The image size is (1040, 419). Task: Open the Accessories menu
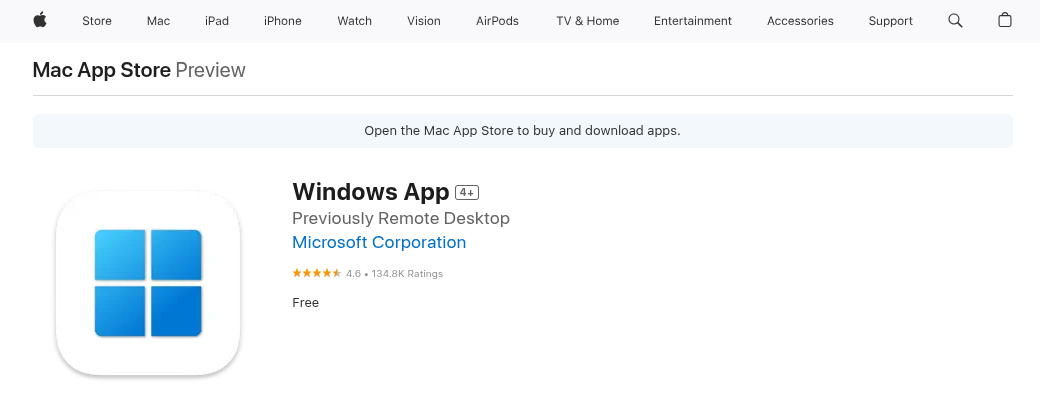[x=800, y=21]
